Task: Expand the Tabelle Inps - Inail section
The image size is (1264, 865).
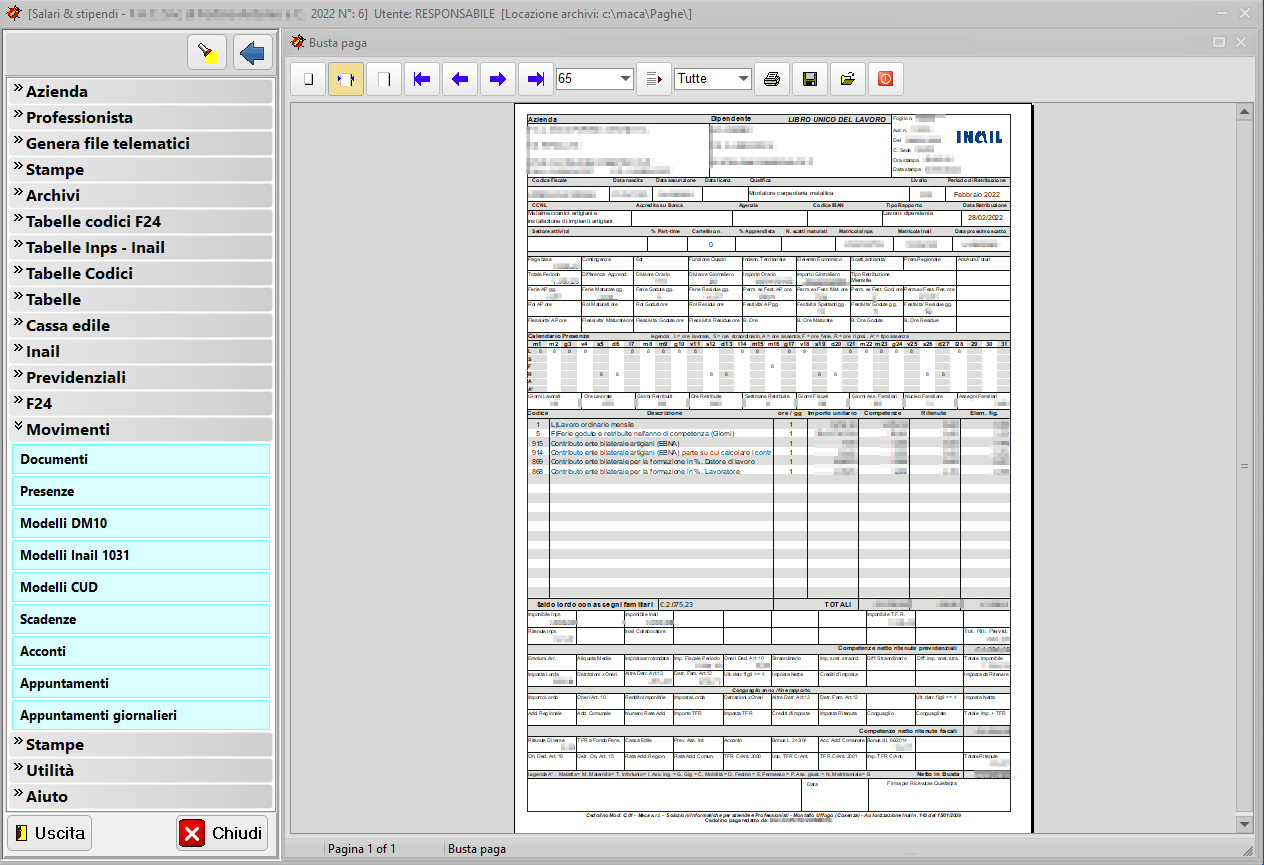Action: click(141, 247)
